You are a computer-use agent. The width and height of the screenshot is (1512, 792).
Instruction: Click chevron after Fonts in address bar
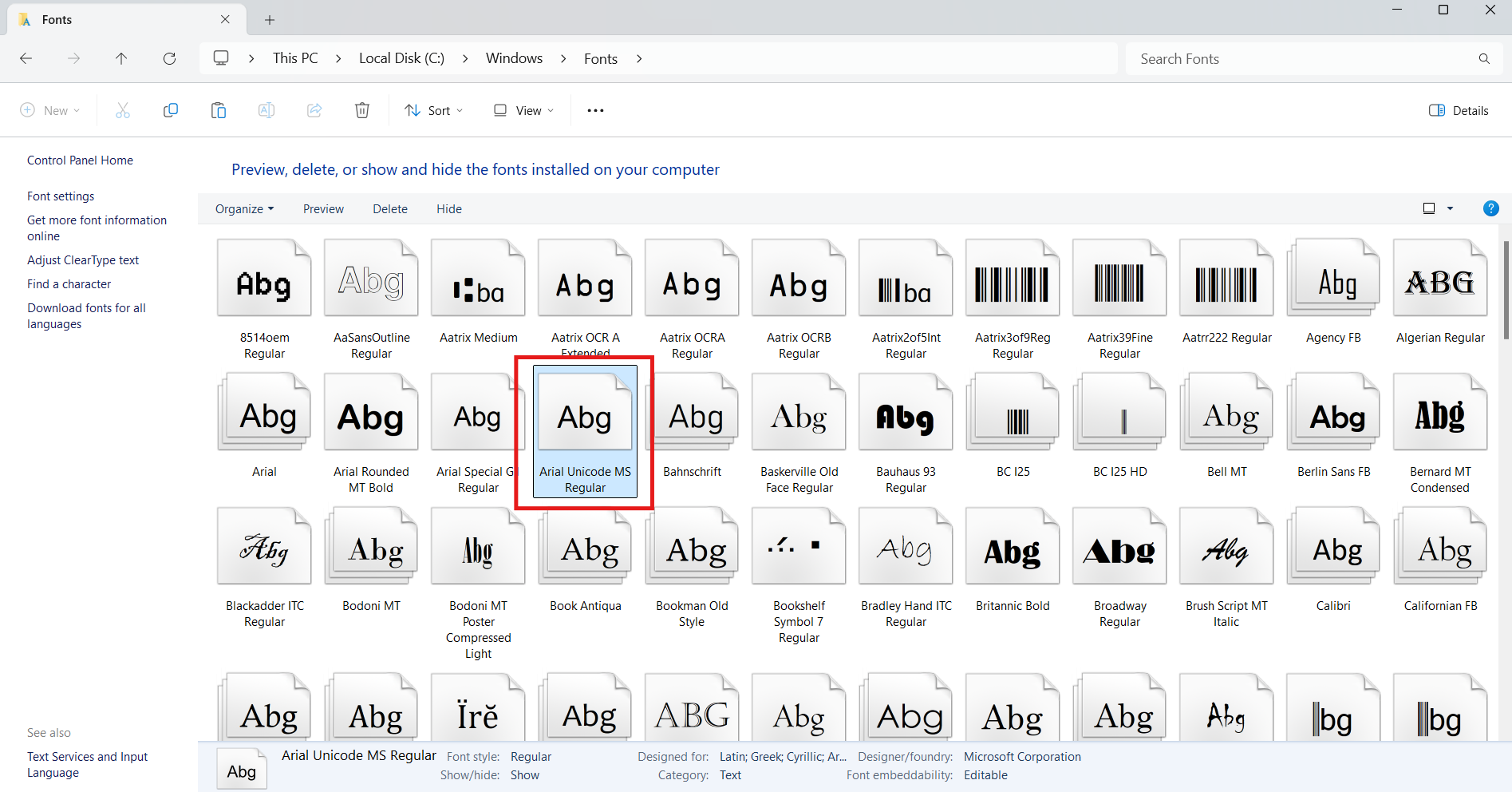tap(638, 58)
